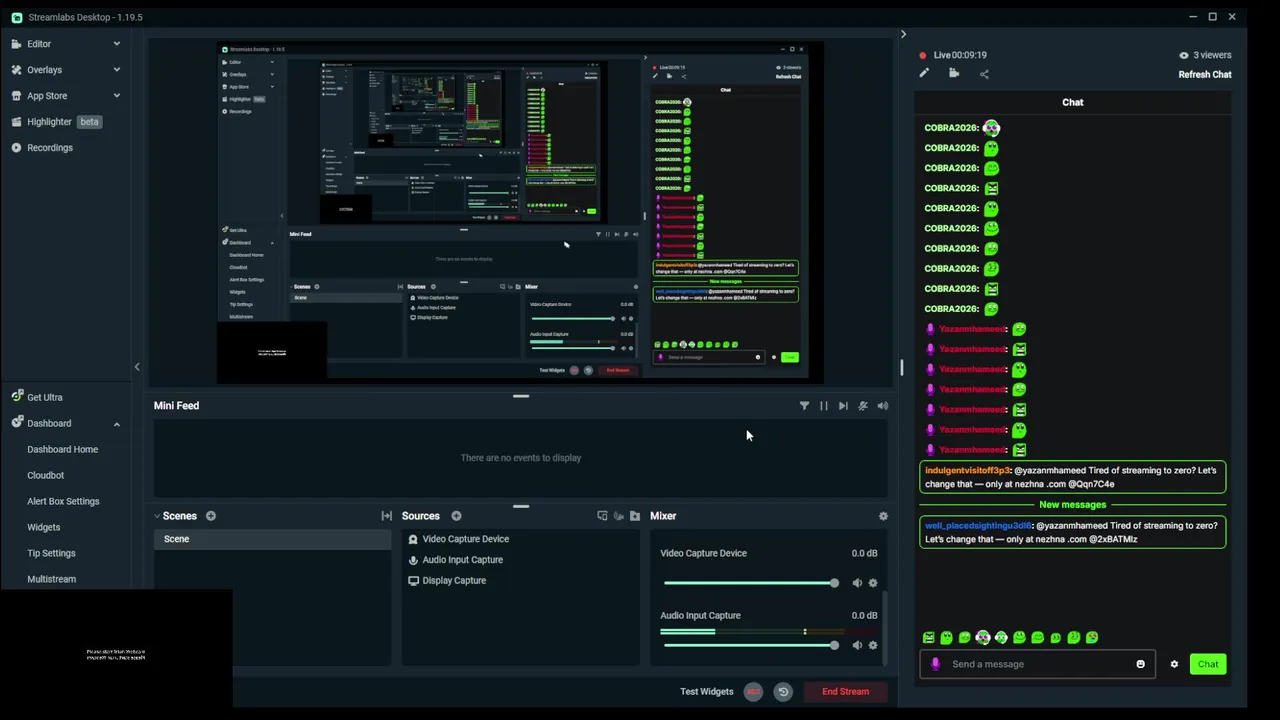Open chat settings gear
1280x720 pixels.
(x=1174, y=664)
